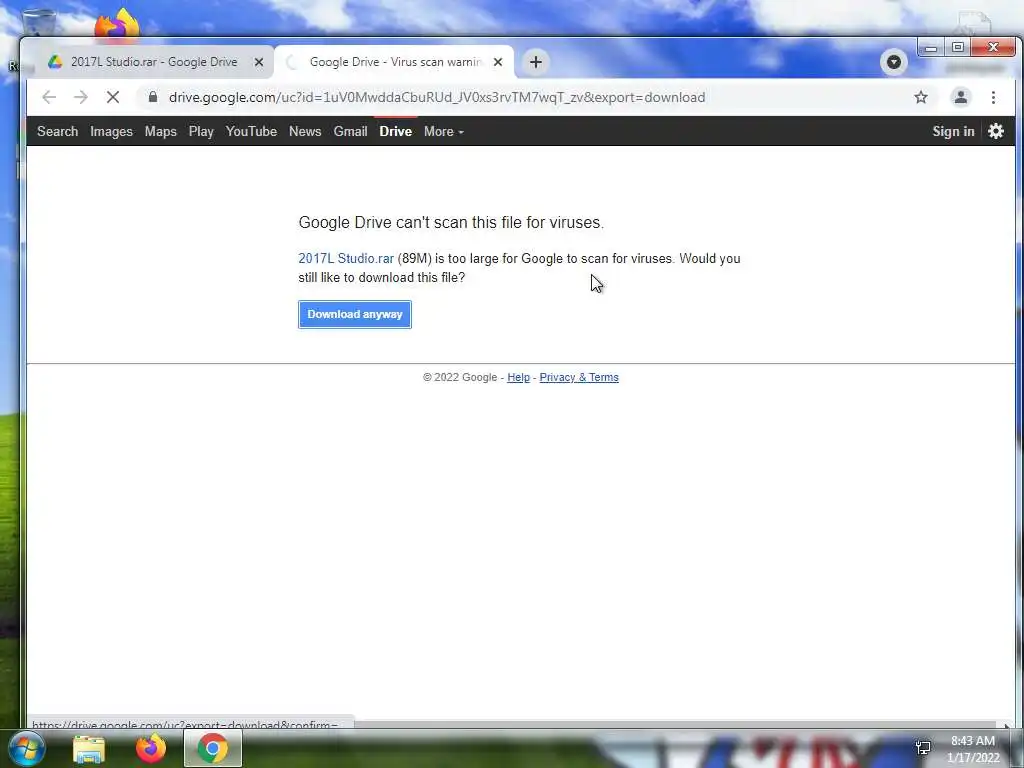Click Sign in on Google bar
The width and height of the screenshot is (1024, 768).
tap(953, 131)
